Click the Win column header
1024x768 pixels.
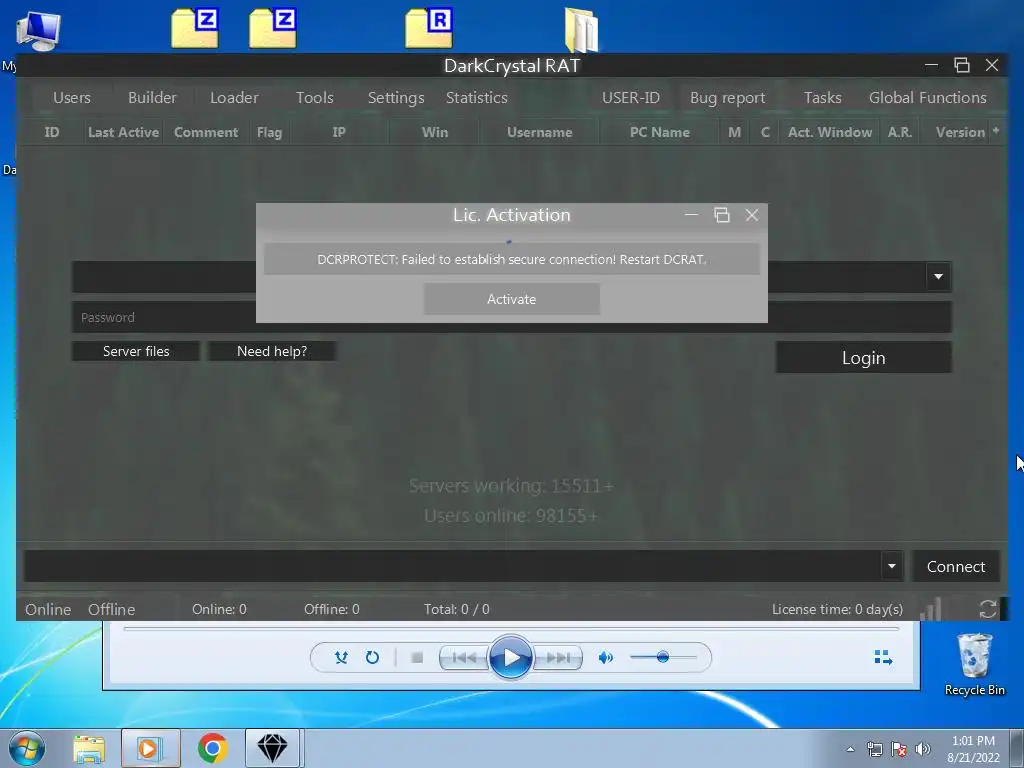click(x=435, y=132)
